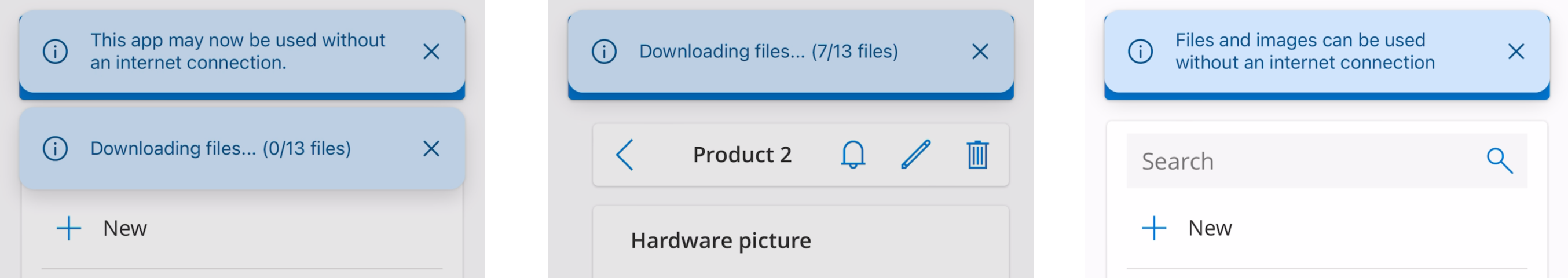Select the "Hardware picture" section heading

[x=721, y=241]
